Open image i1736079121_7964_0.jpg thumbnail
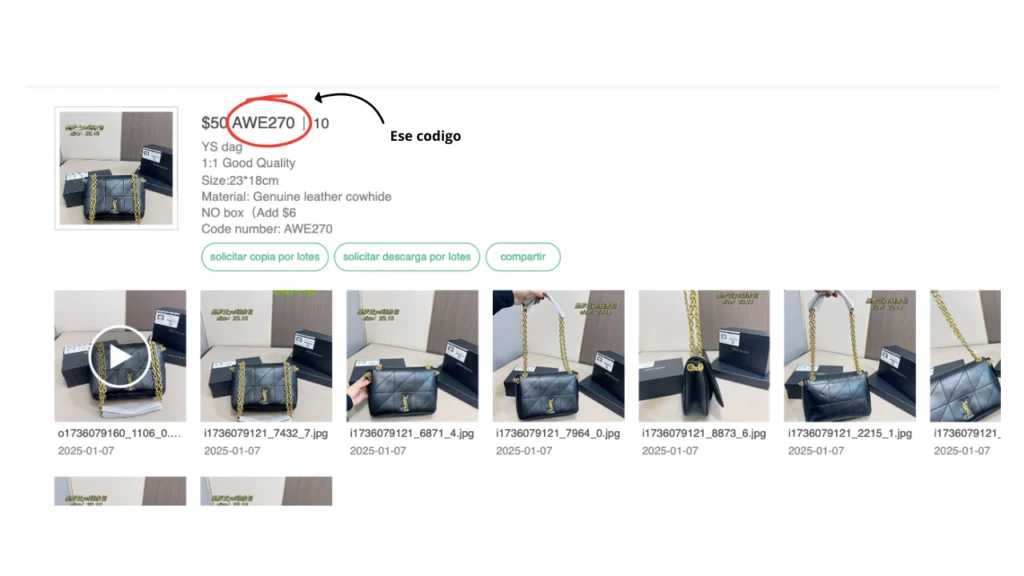 tap(558, 357)
